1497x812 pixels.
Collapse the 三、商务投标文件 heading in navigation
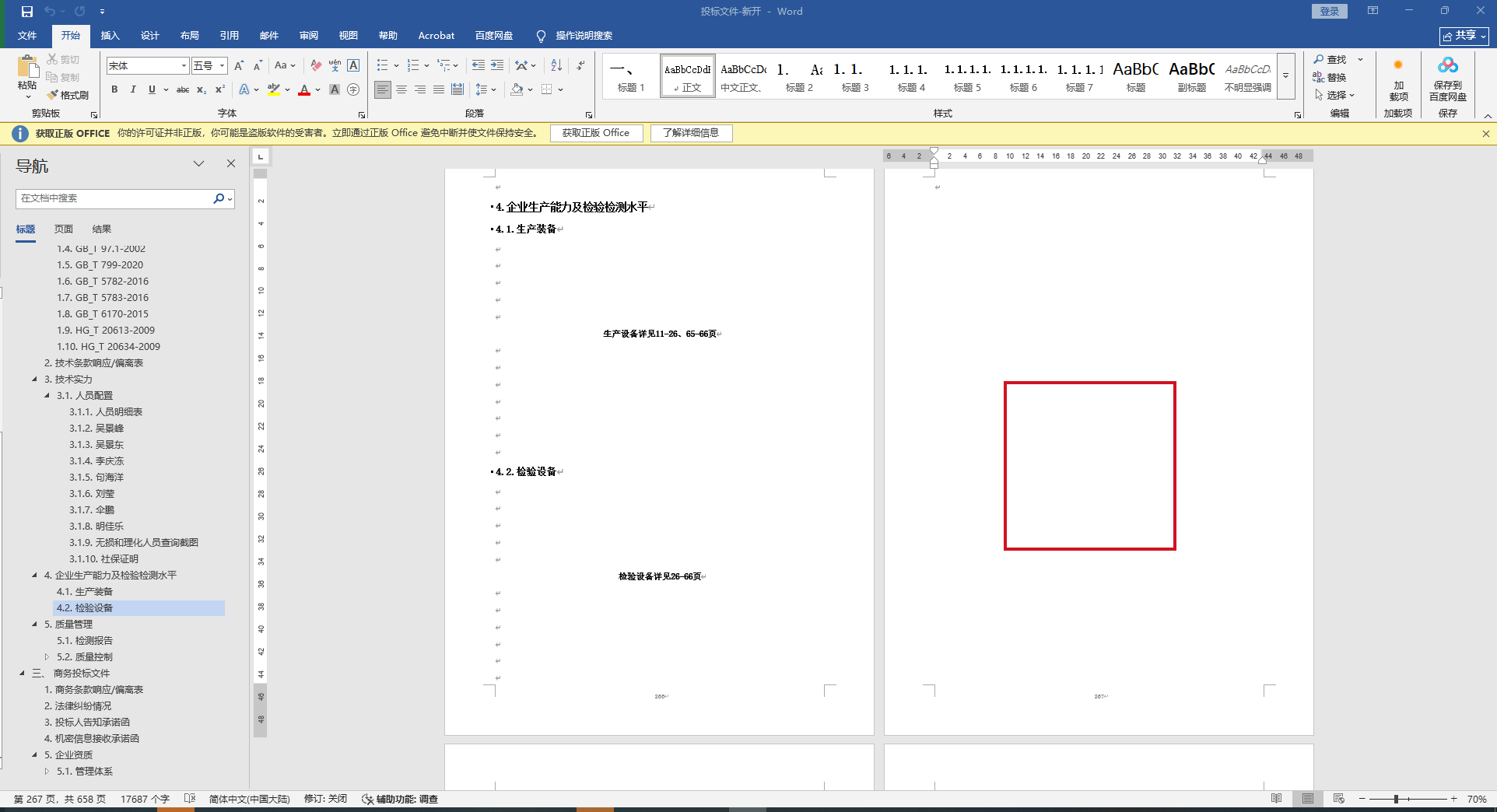click(22, 674)
